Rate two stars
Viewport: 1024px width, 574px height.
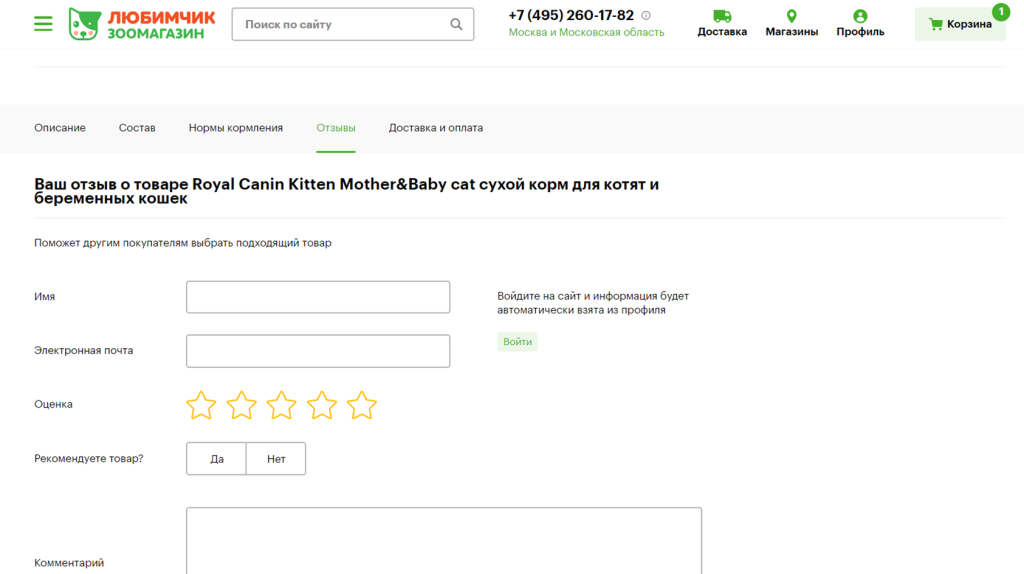242,406
